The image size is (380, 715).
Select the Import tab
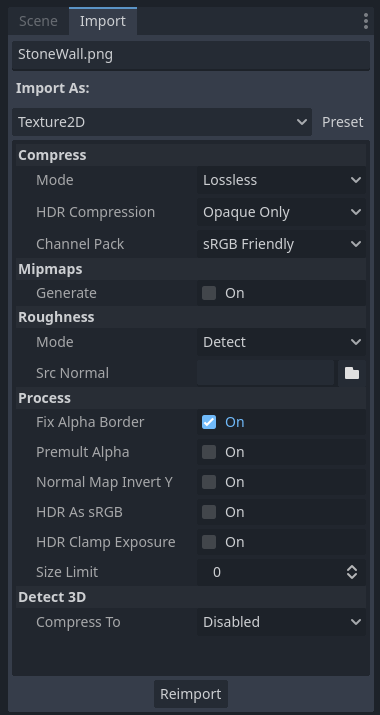tap(103, 21)
